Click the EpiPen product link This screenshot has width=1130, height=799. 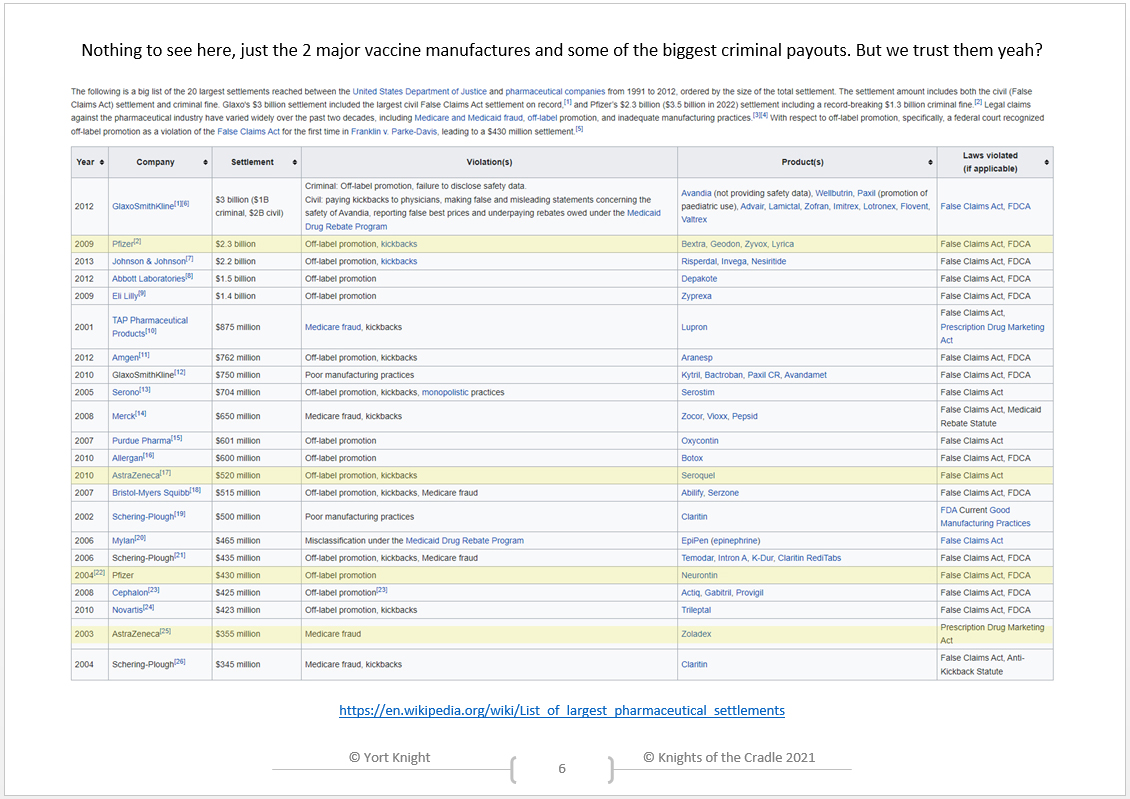point(695,540)
